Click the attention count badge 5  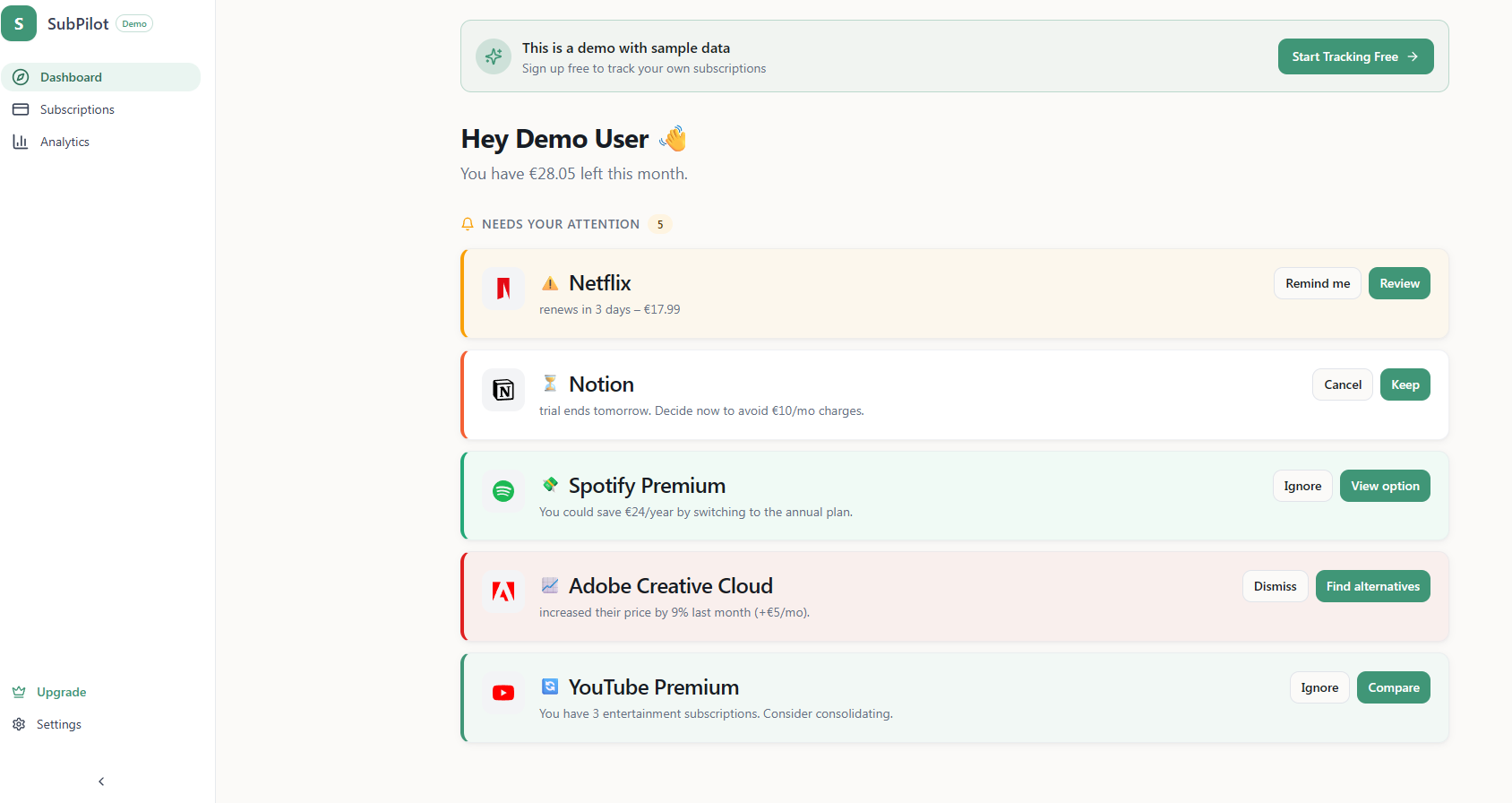point(660,224)
